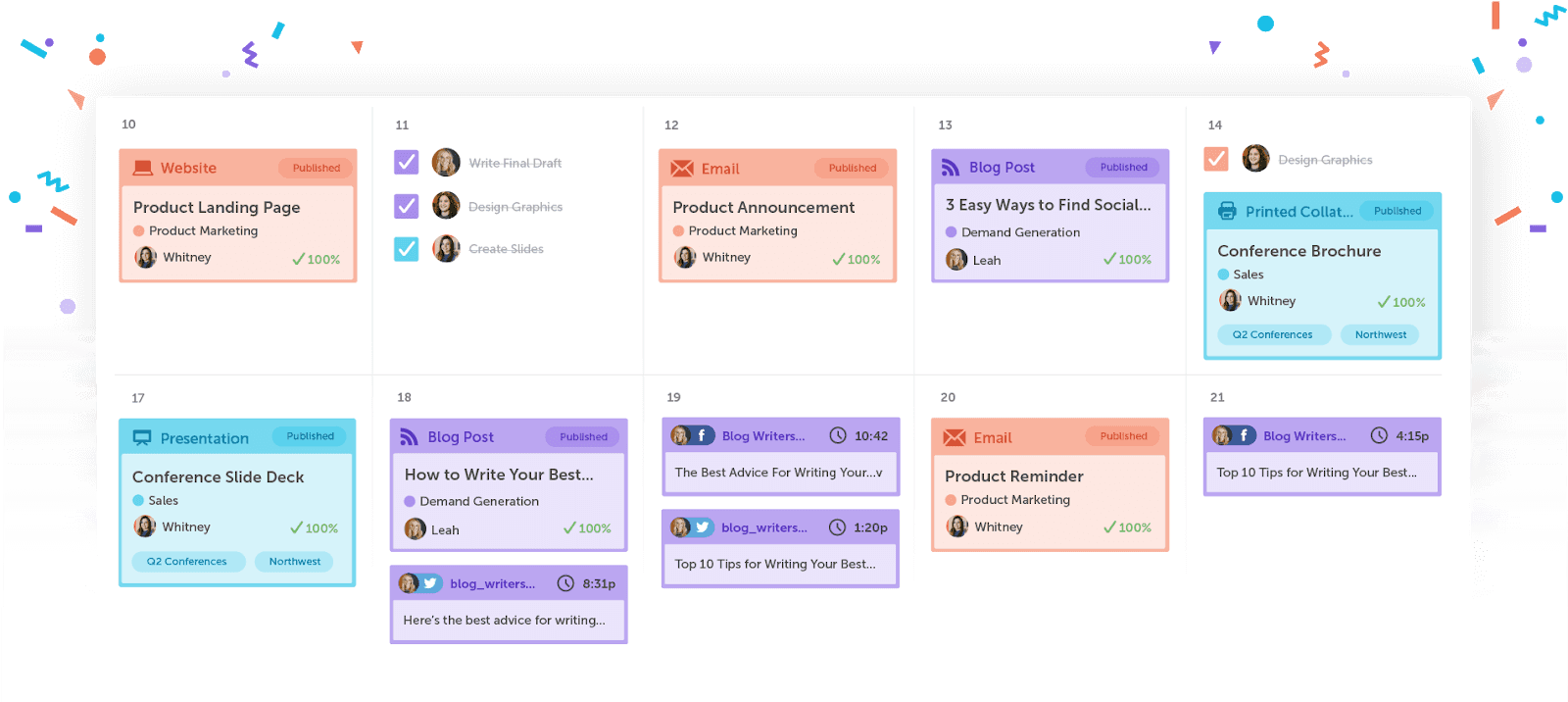Click the clock icon beside 10:42
Viewport: 1568px width, 702px height.
pos(838,435)
